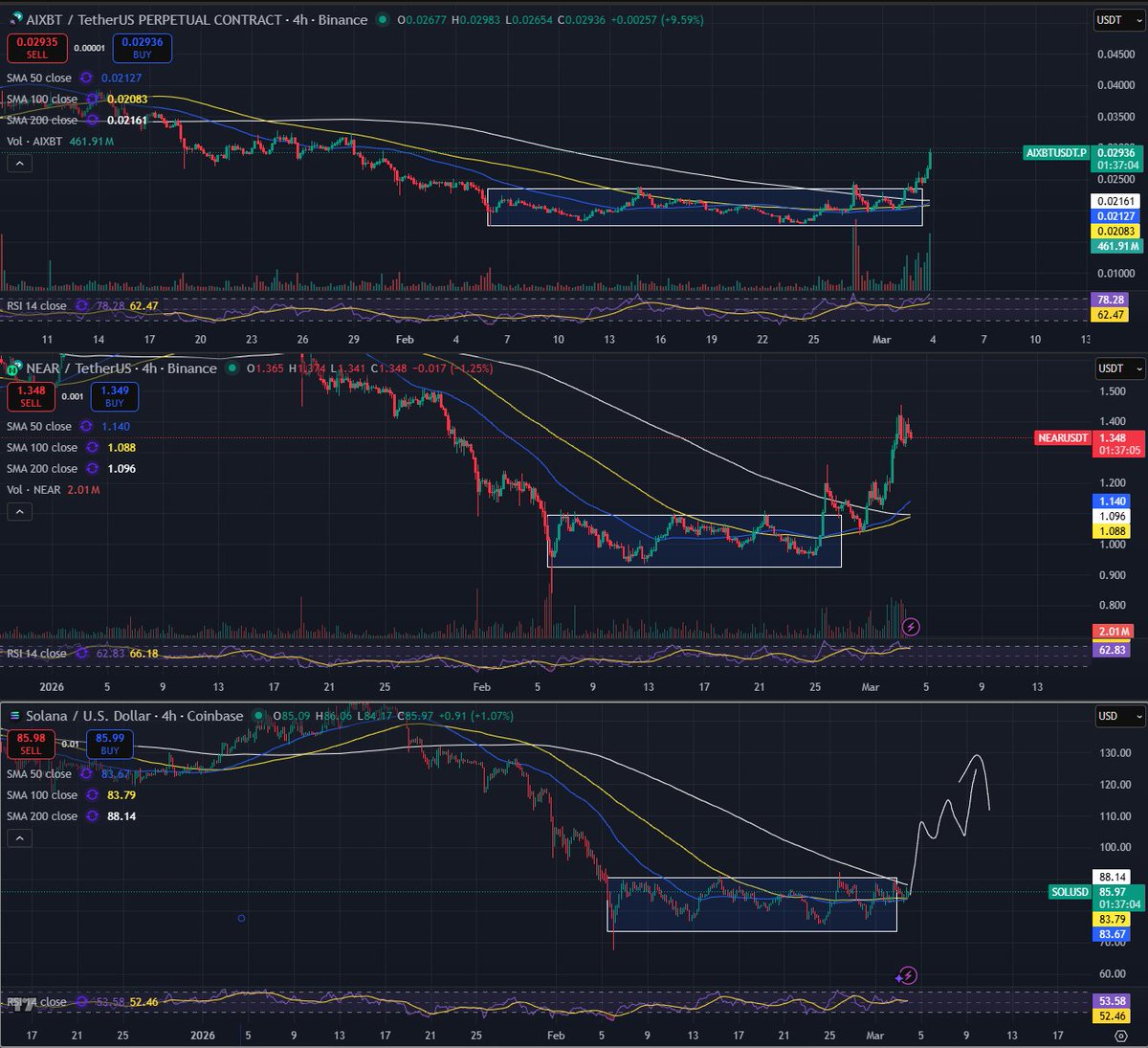Viewport: 1148px width, 1048px height.
Task: Select AIXBT / TetherUS PERPETUAL CONTRACT title
Action: [x=154, y=19]
